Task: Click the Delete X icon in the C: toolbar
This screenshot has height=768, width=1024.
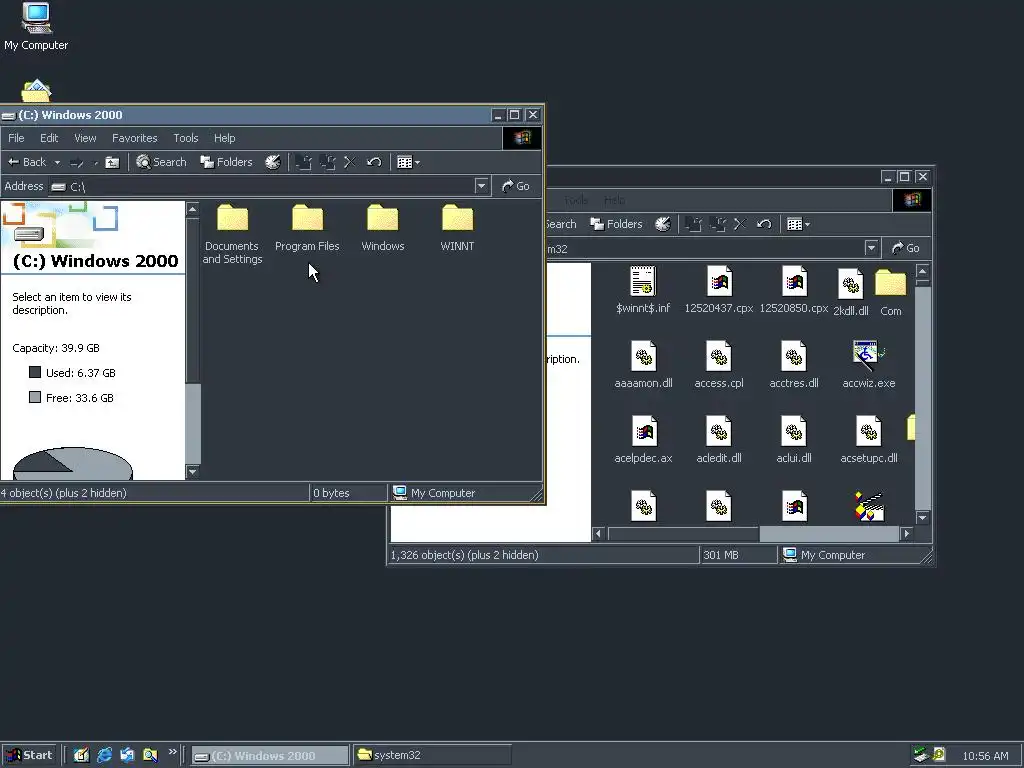Action: 350,162
